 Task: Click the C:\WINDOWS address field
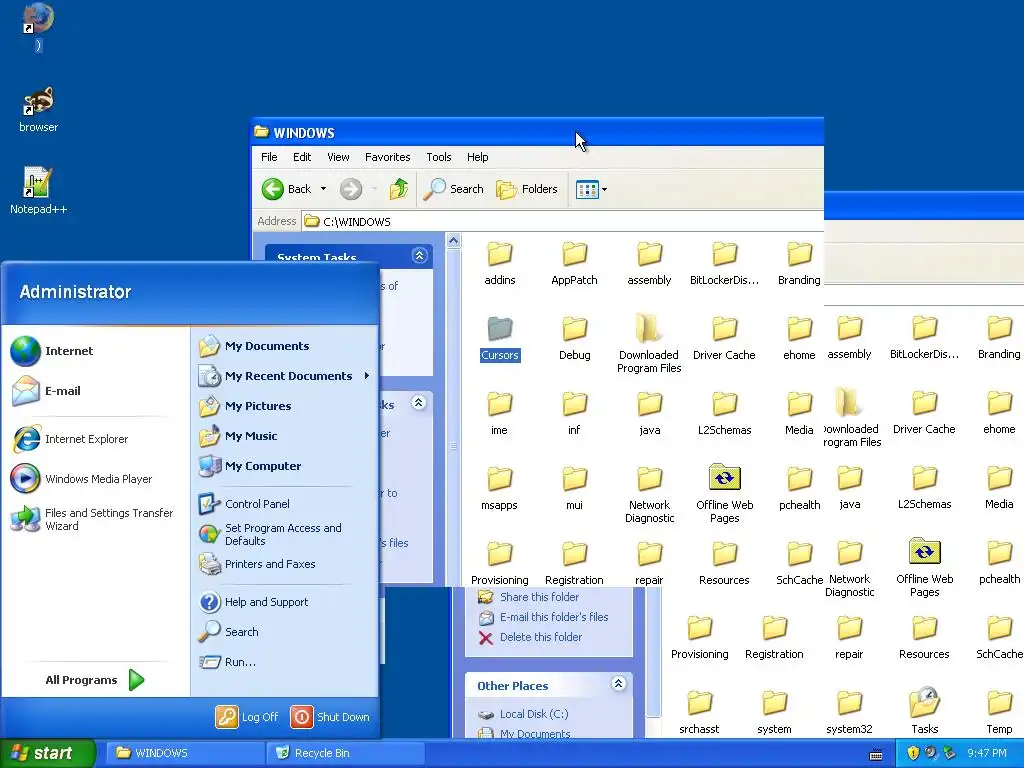(562, 221)
